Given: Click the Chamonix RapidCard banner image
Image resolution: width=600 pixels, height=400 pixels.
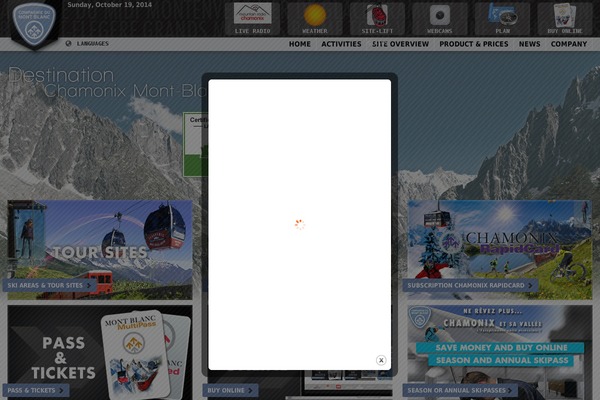Looking at the screenshot, I should click(500, 250).
